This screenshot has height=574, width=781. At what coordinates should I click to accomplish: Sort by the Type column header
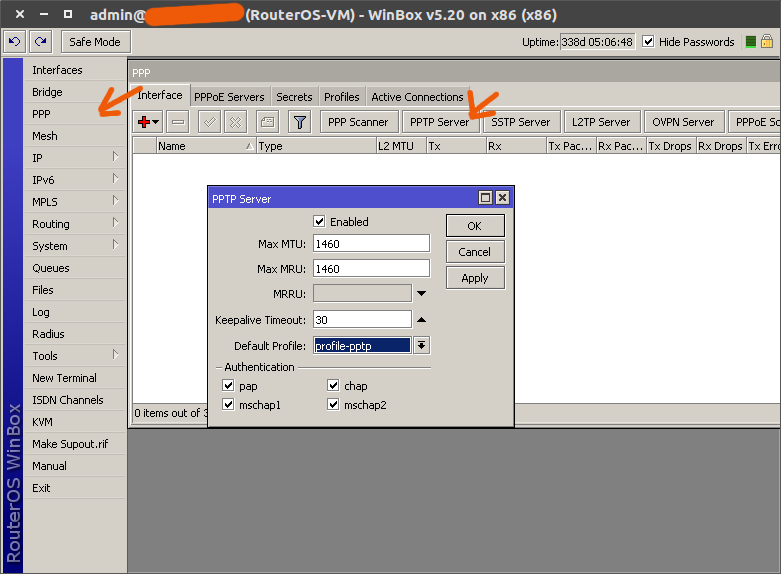click(x=316, y=146)
